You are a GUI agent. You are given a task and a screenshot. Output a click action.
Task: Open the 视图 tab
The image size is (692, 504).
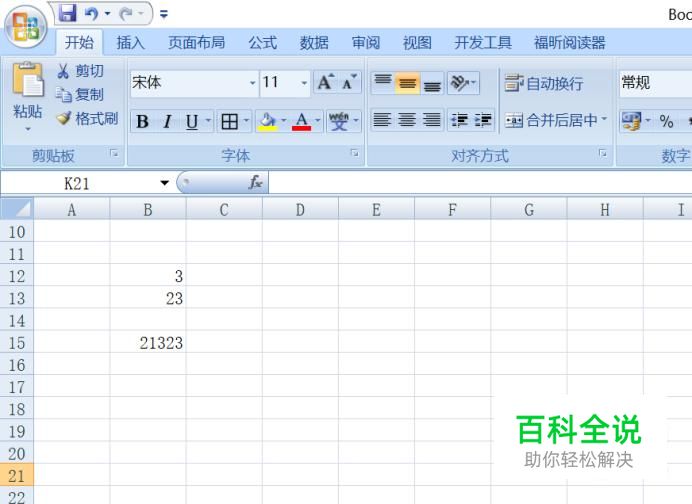pos(417,42)
